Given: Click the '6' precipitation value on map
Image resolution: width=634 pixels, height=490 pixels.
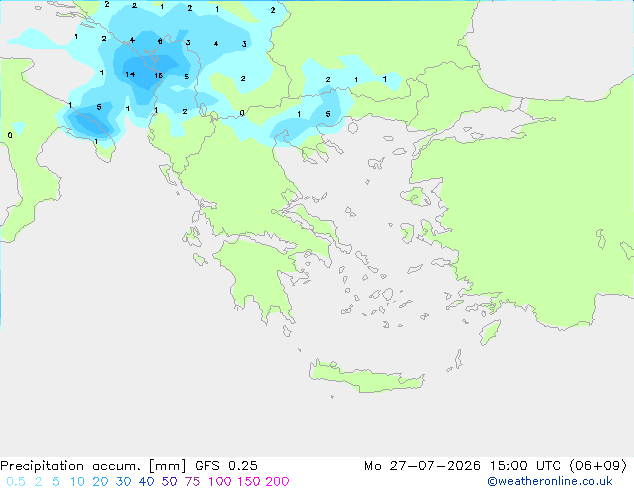Looking at the screenshot, I should point(160,41).
